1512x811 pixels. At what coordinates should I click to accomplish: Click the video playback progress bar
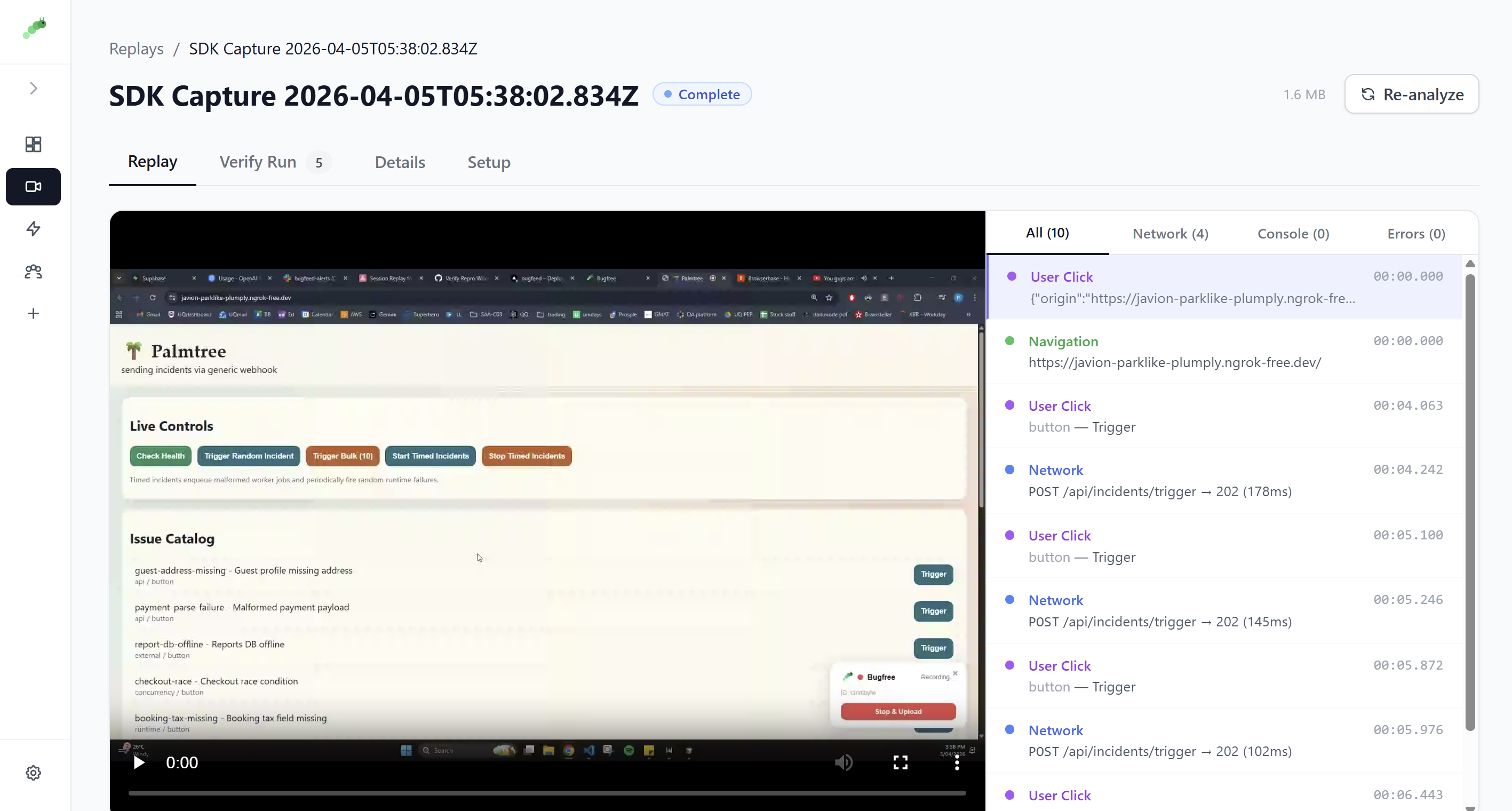point(546,794)
